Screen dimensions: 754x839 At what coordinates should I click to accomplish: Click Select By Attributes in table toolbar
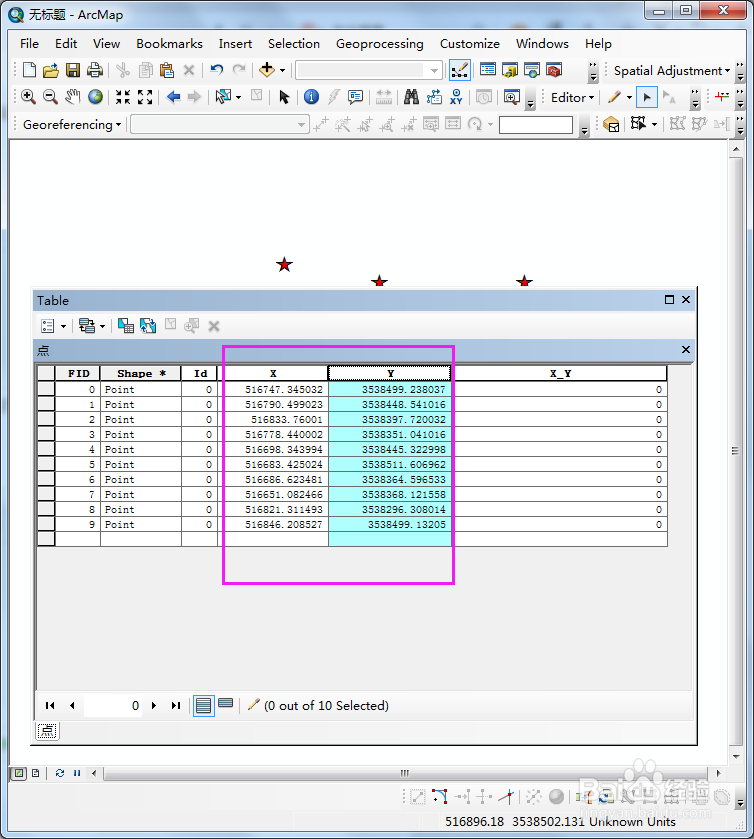click(x=126, y=325)
